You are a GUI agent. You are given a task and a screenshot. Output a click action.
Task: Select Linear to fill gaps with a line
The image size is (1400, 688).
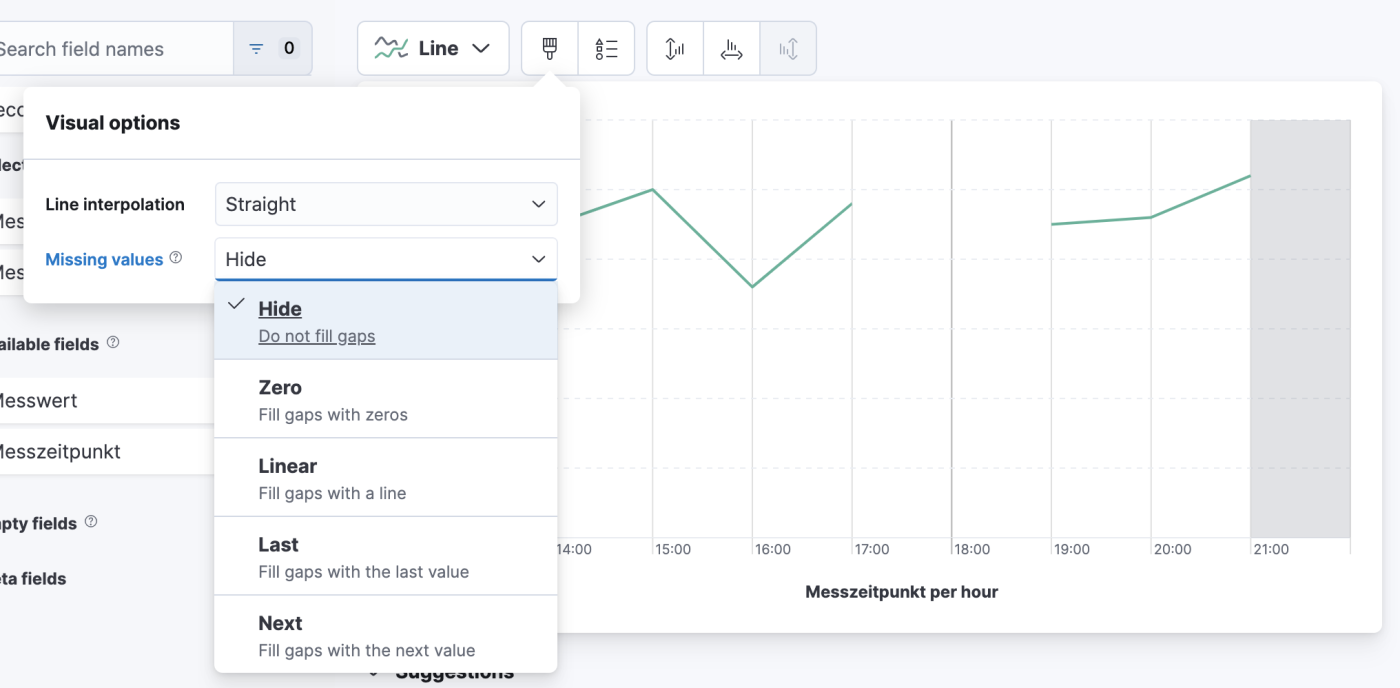tap(386, 477)
